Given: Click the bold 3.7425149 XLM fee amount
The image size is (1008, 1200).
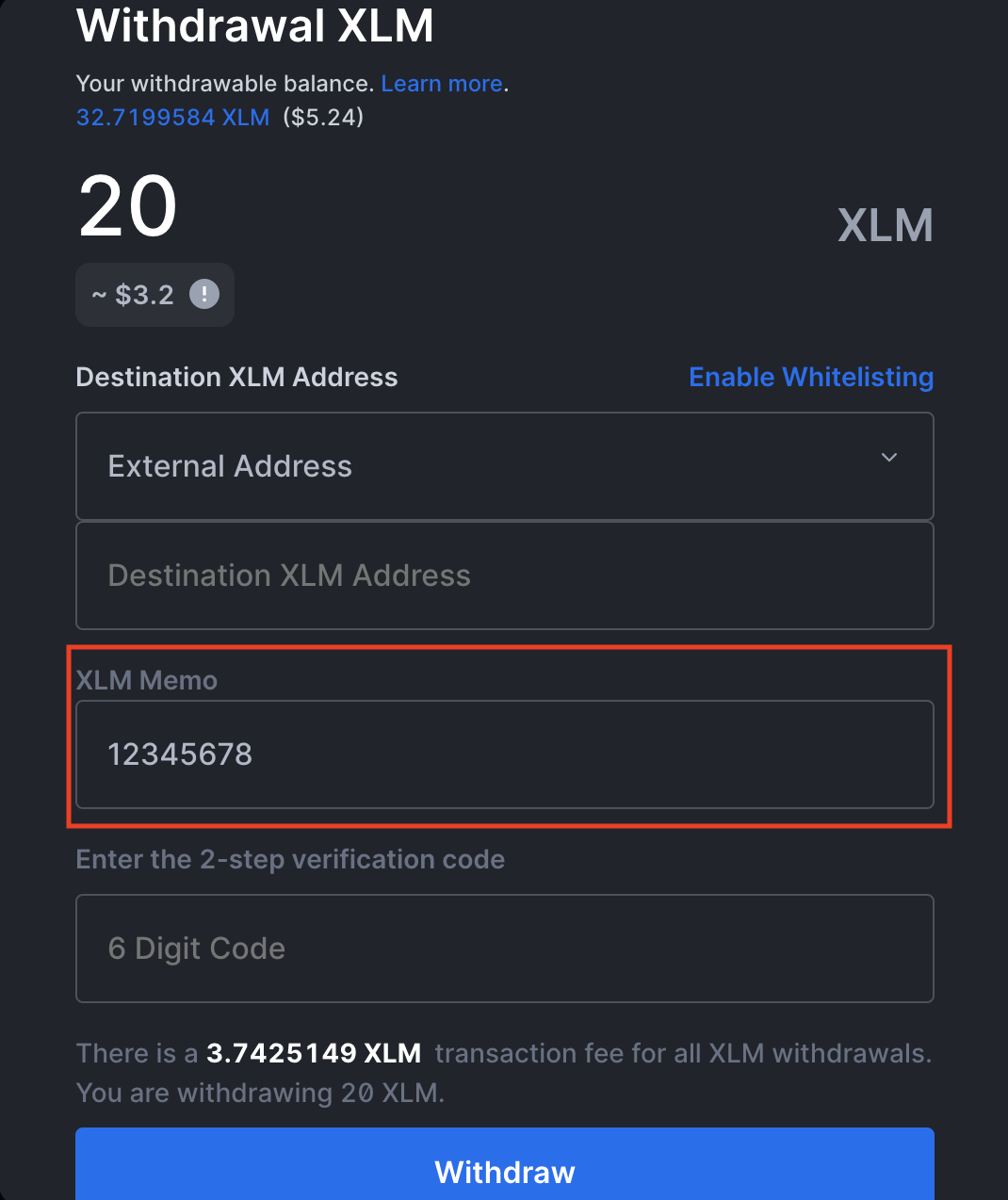Looking at the screenshot, I should click(314, 1053).
